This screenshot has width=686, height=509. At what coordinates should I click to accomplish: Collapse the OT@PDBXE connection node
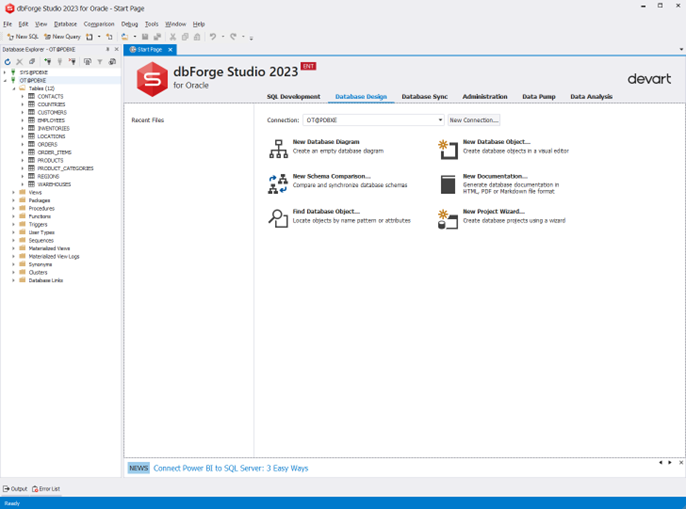5,81
